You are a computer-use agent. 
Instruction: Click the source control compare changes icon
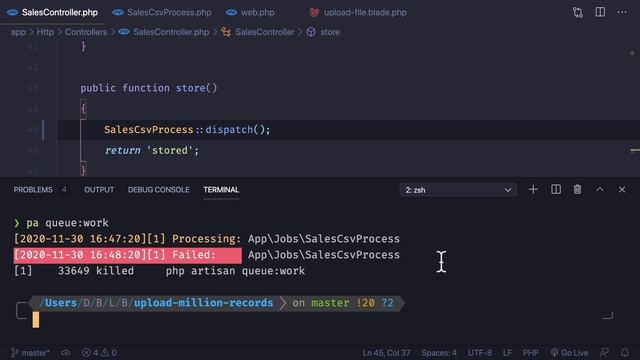(578, 12)
